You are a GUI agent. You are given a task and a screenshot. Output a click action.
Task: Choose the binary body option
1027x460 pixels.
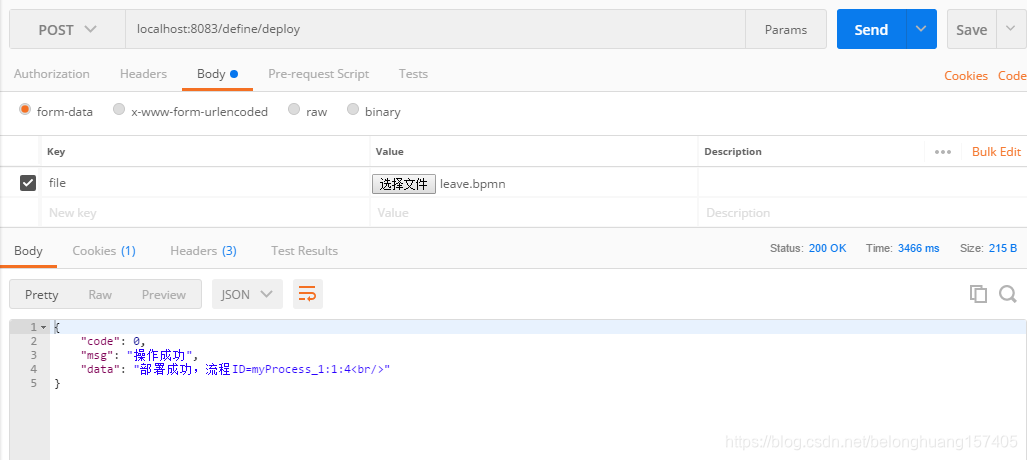pyautogui.click(x=353, y=109)
